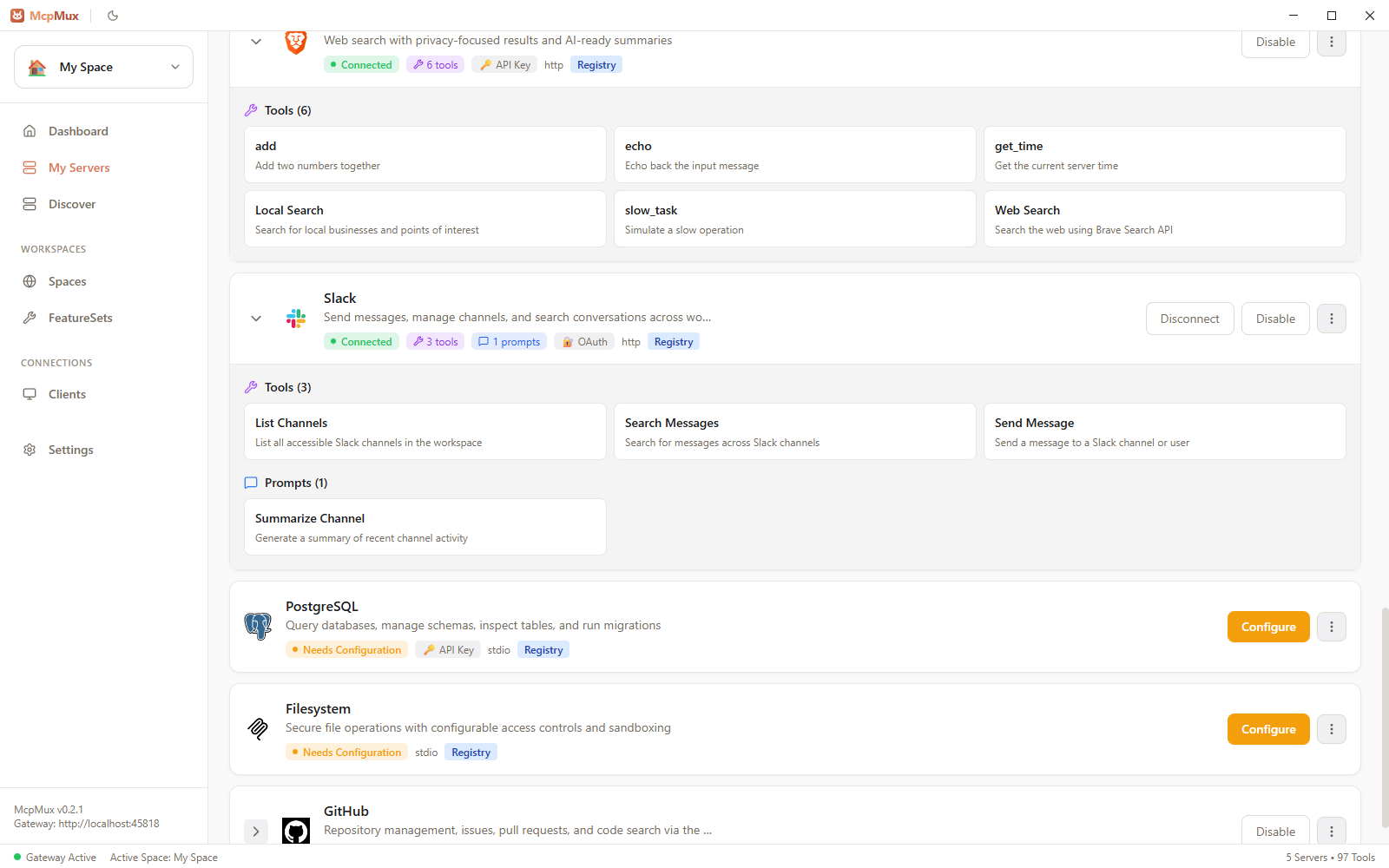Collapse the Slack server details

pyautogui.click(x=256, y=318)
